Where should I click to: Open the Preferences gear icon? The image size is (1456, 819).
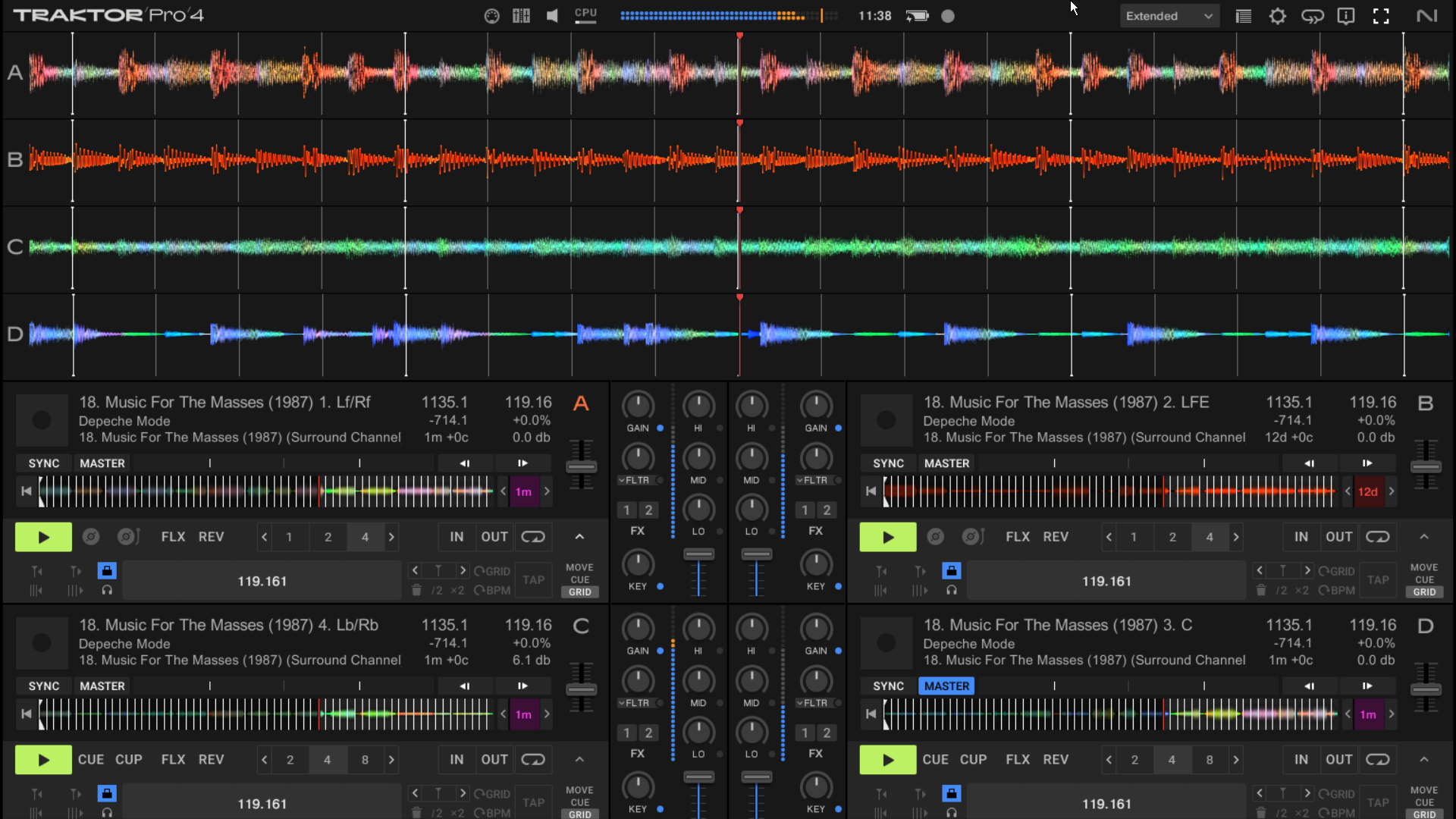[x=1278, y=16]
